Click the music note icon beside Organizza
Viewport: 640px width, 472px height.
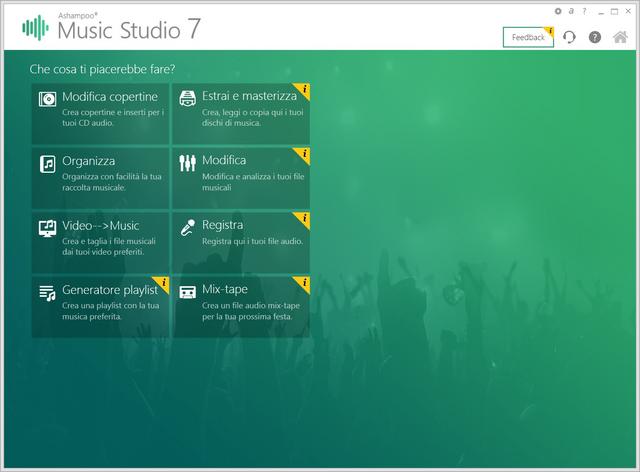tap(48, 164)
